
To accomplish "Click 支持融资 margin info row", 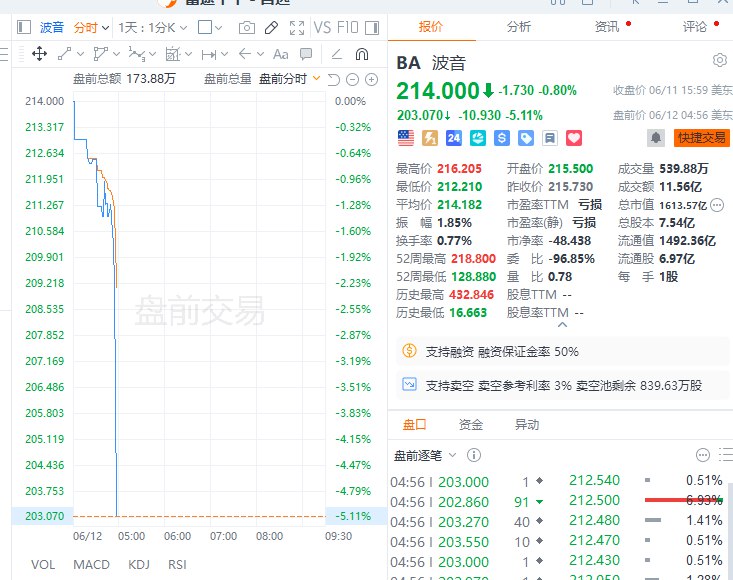I will 563,351.
